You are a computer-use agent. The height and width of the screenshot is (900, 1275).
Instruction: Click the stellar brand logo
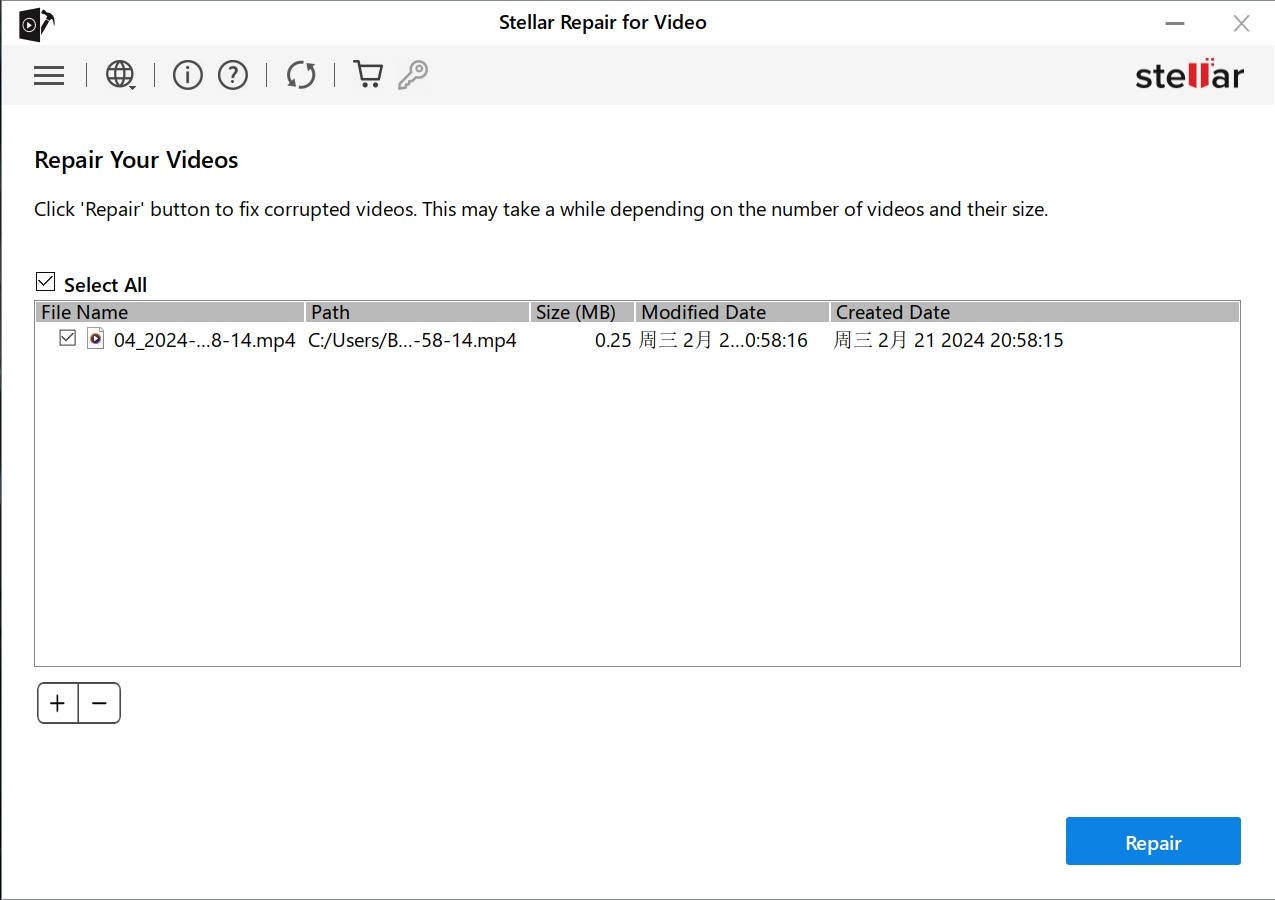(1189, 74)
